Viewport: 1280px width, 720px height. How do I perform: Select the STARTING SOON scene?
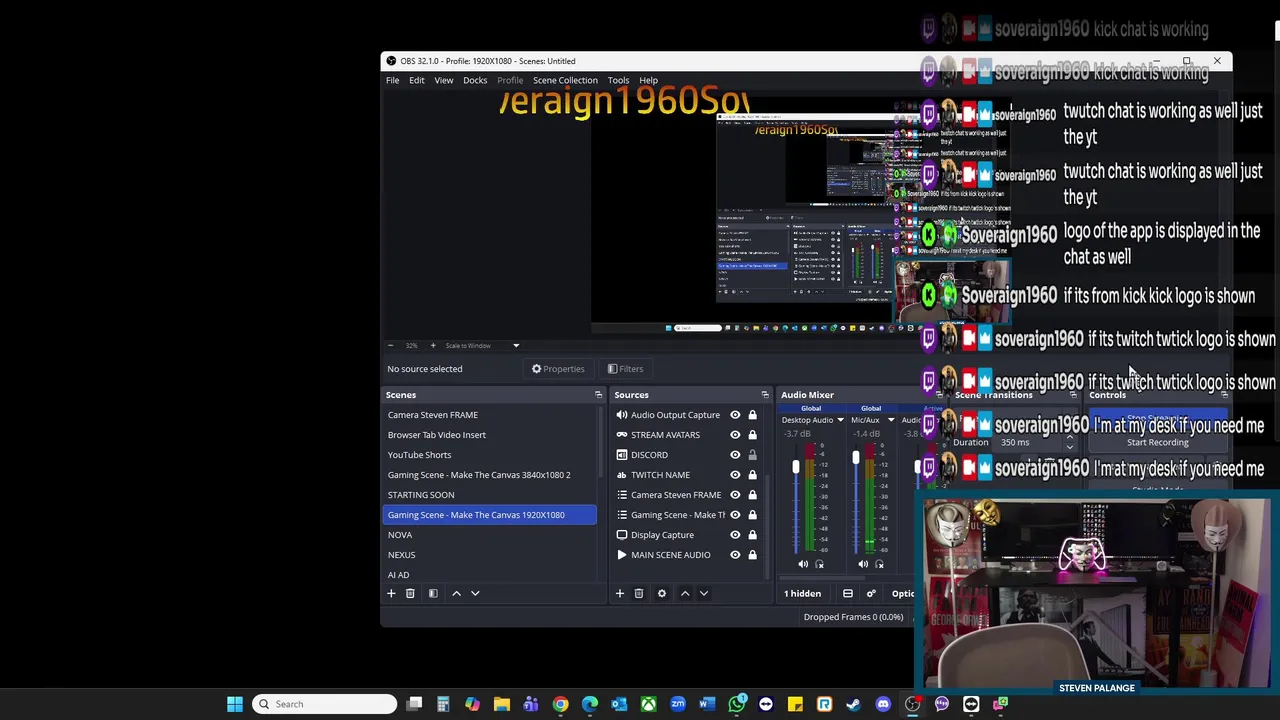[489, 495]
